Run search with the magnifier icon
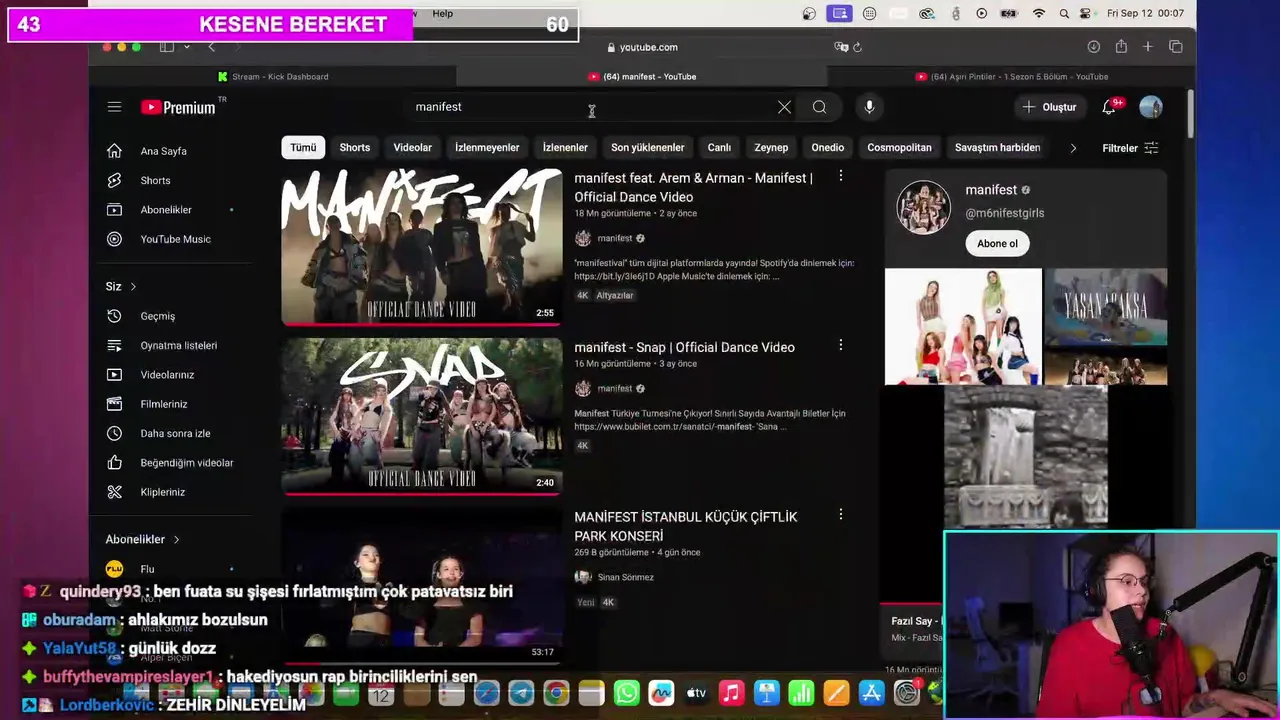 (x=819, y=107)
